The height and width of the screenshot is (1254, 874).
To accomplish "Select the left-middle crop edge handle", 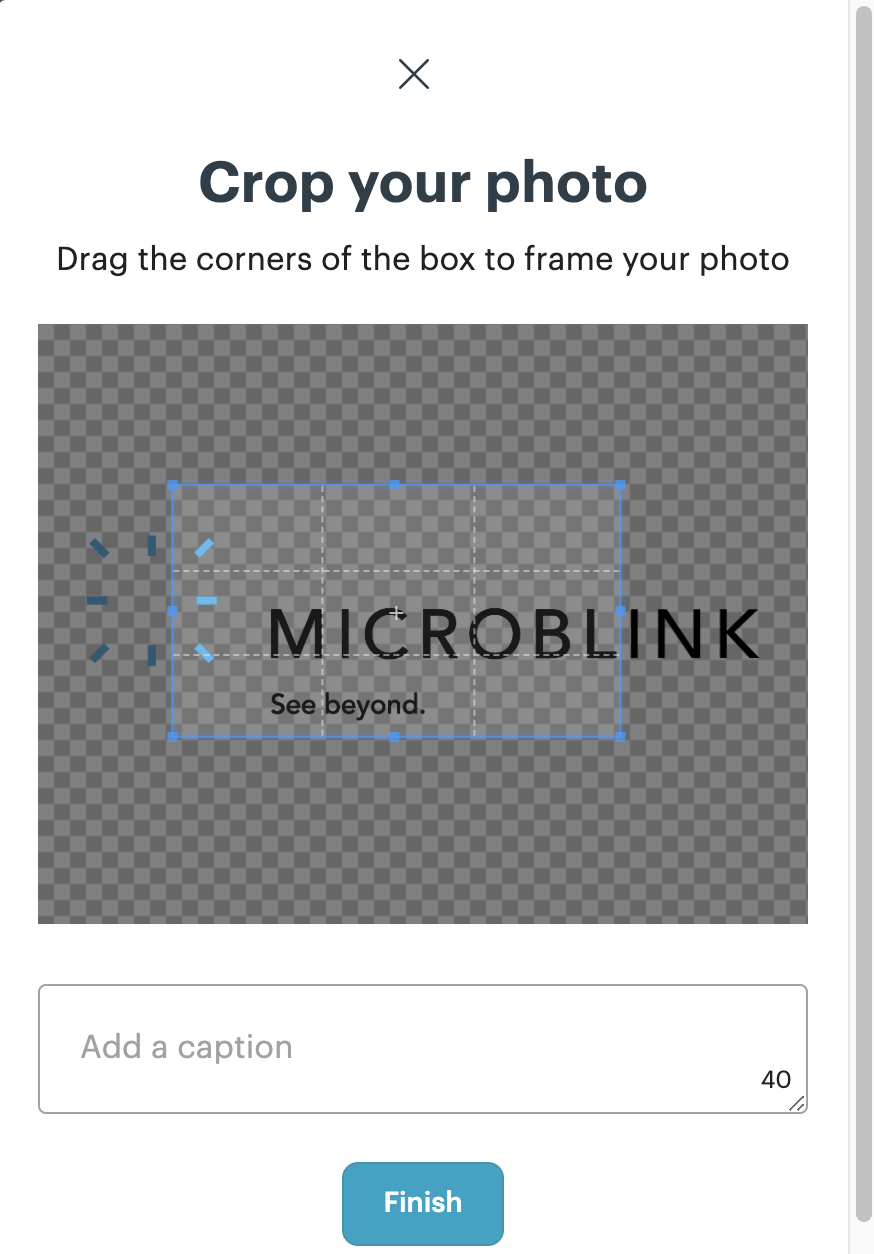I will coord(173,610).
